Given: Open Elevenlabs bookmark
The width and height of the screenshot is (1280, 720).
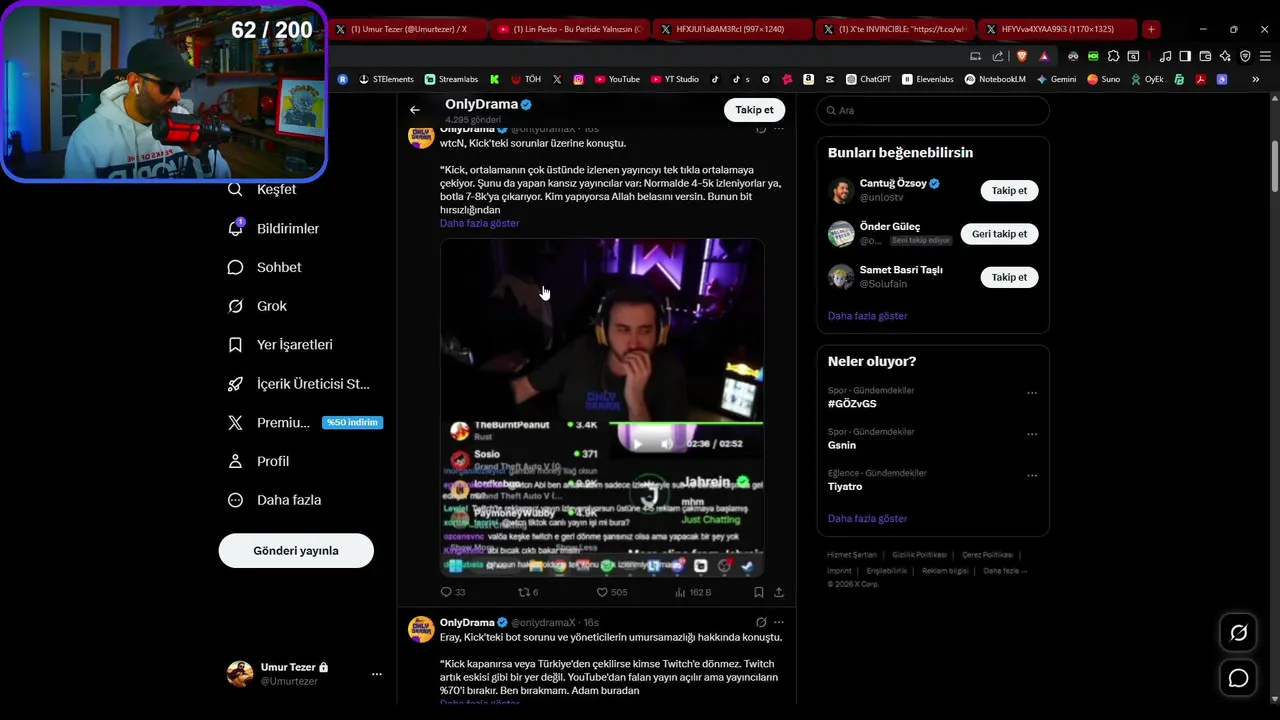Looking at the screenshot, I should point(928,79).
